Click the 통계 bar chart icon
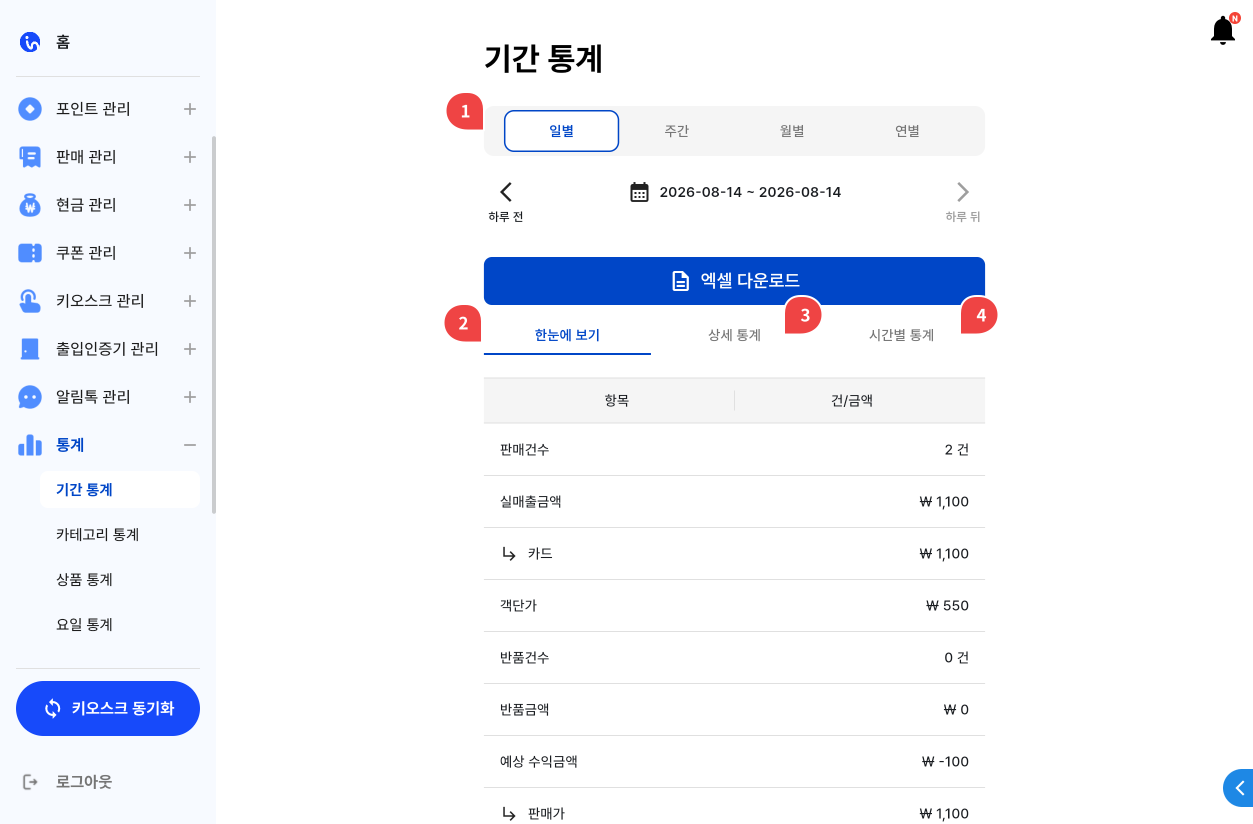 pyautogui.click(x=30, y=445)
